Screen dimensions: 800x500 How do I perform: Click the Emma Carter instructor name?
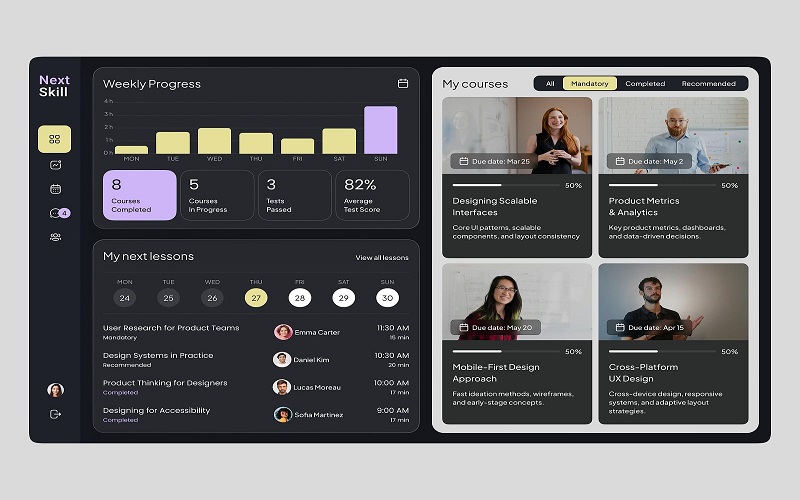coord(317,332)
